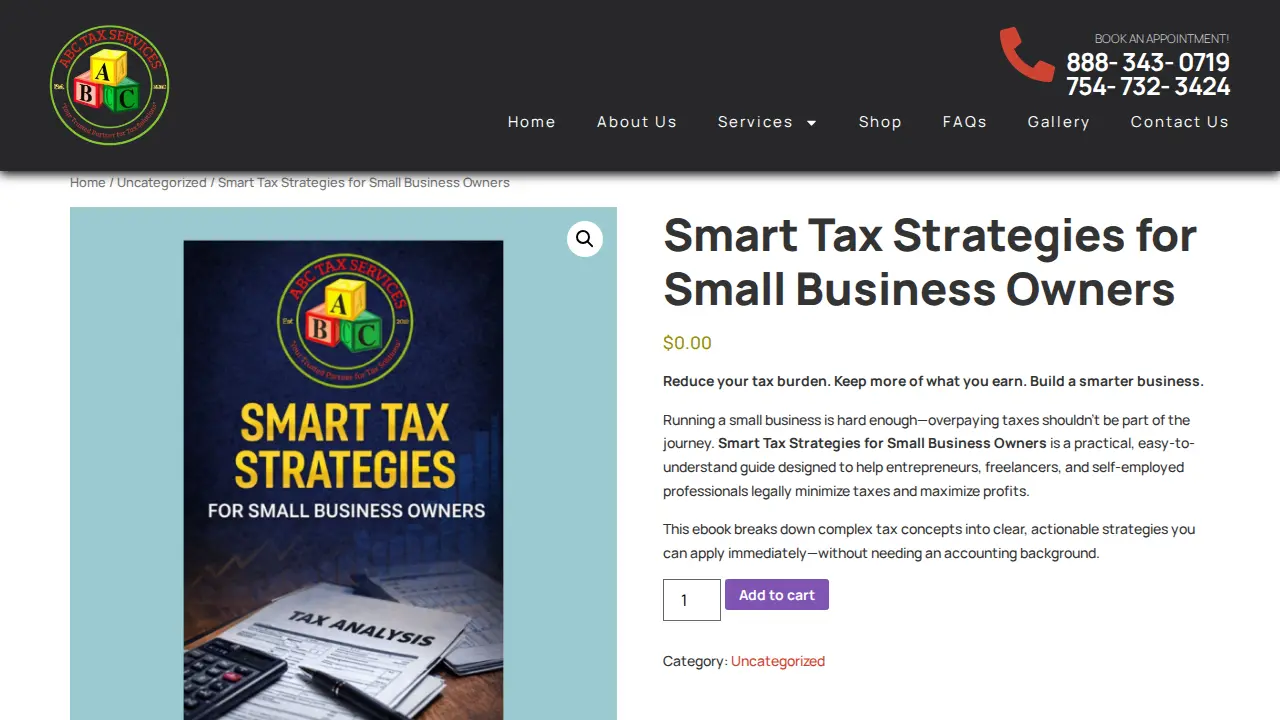Click the bold "Reduce your tax burden" tagline

point(933,381)
